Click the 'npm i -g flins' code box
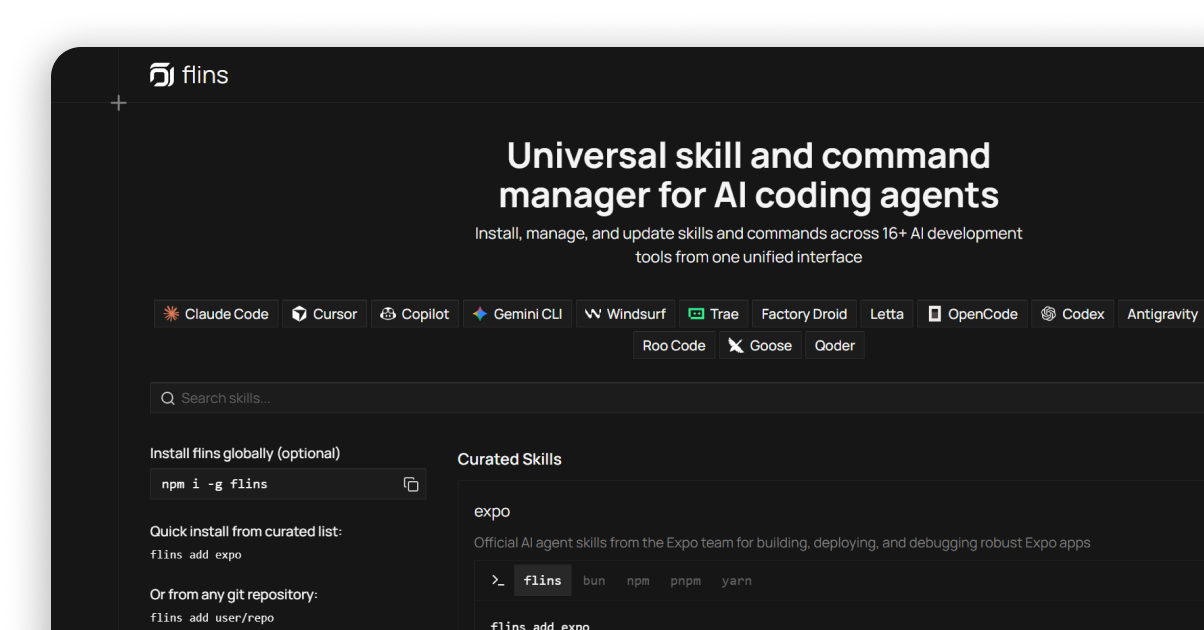Screen dimensions: 1204x630 point(288,484)
